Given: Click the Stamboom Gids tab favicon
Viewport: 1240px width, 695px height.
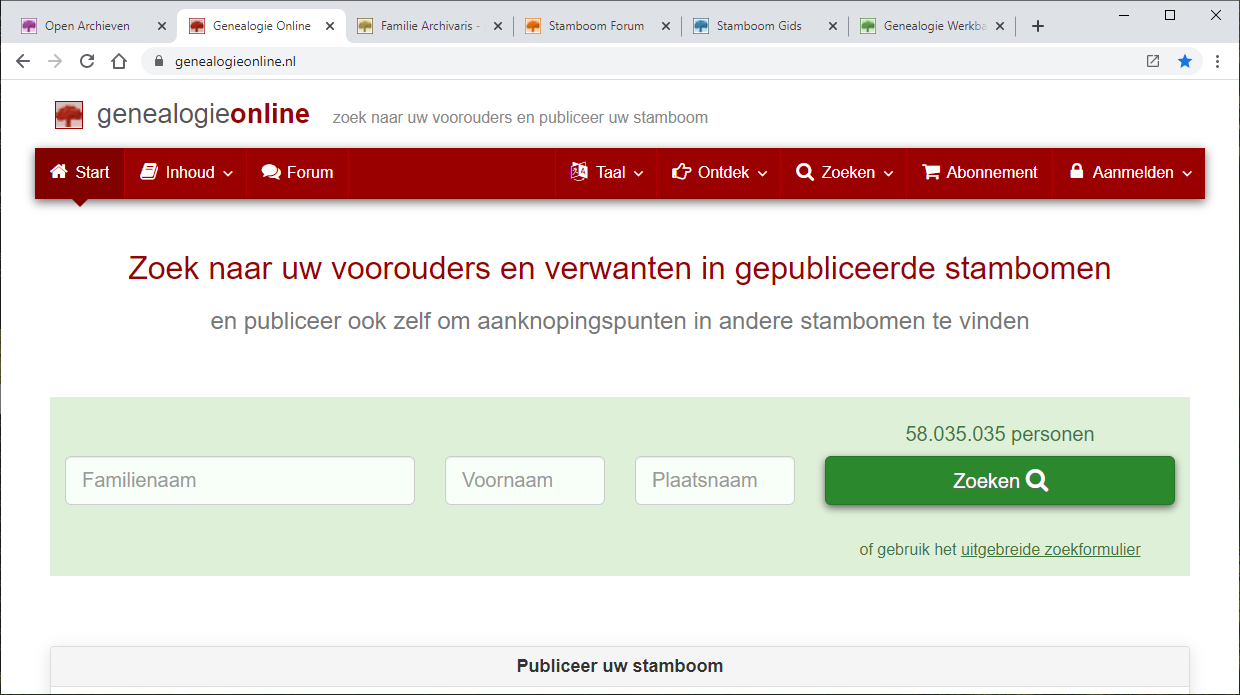Looking at the screenshot, I should 701,26.
